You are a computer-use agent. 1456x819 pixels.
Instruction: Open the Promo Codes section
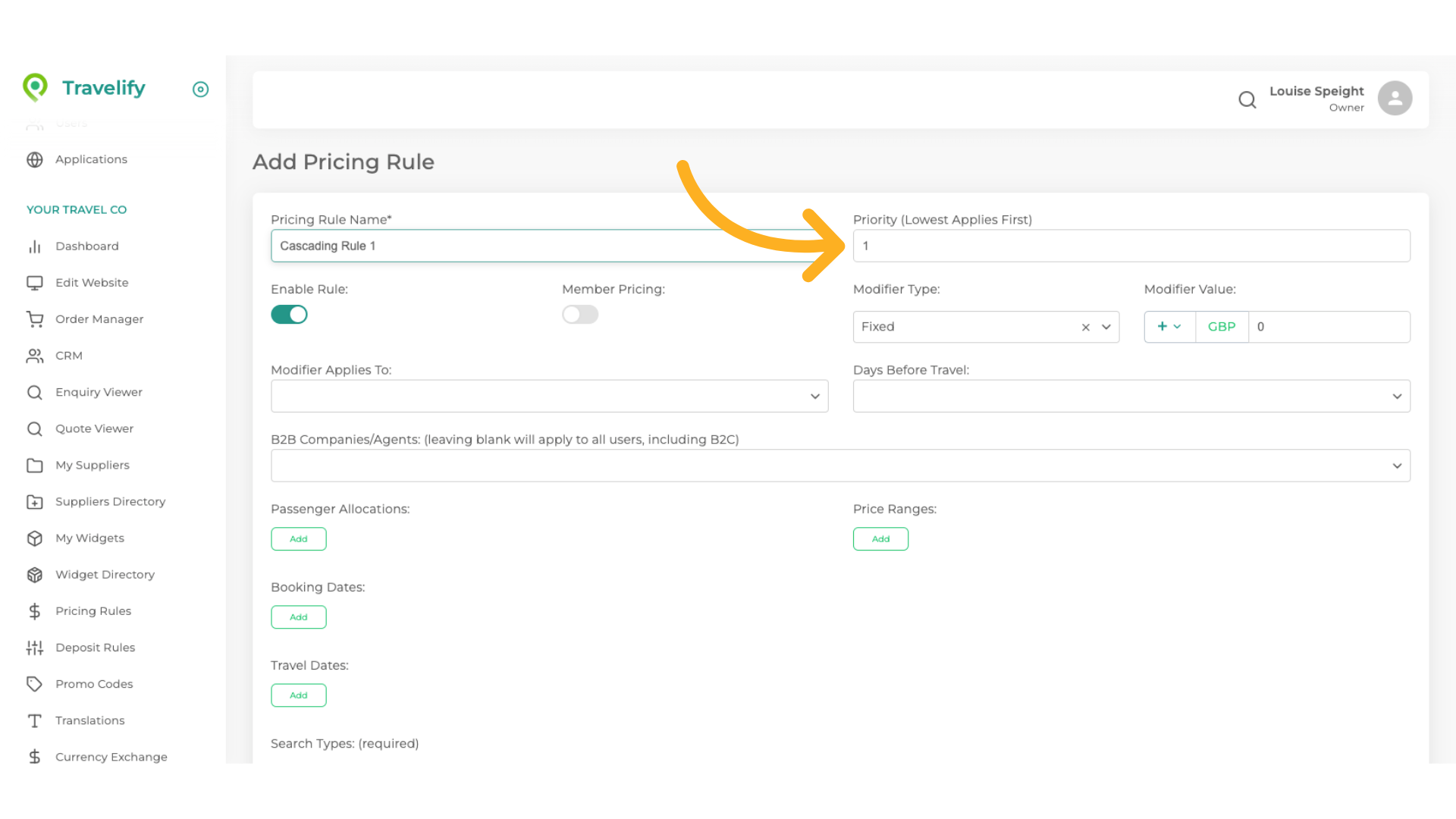pos(94,683)
